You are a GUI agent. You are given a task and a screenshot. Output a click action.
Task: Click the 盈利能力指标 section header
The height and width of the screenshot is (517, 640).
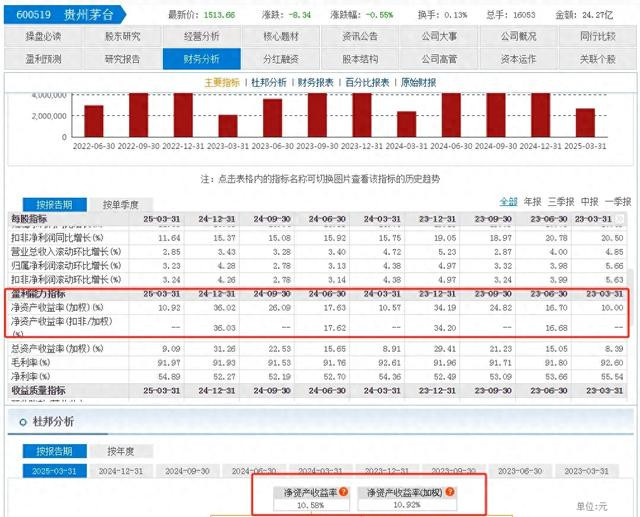(38, 294)
